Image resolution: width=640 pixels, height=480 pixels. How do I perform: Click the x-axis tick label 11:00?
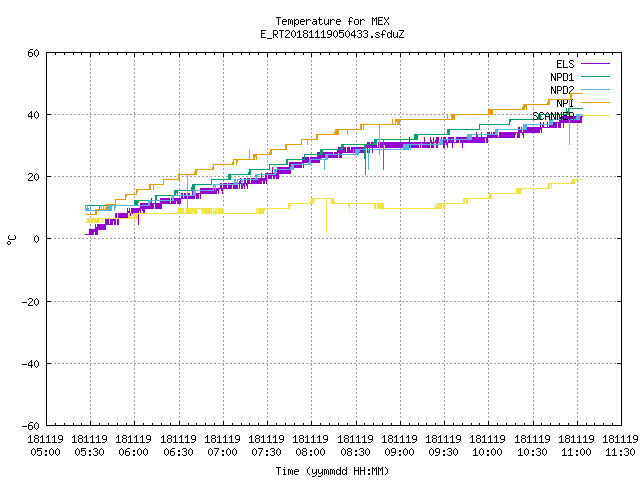tap(577, 453)
